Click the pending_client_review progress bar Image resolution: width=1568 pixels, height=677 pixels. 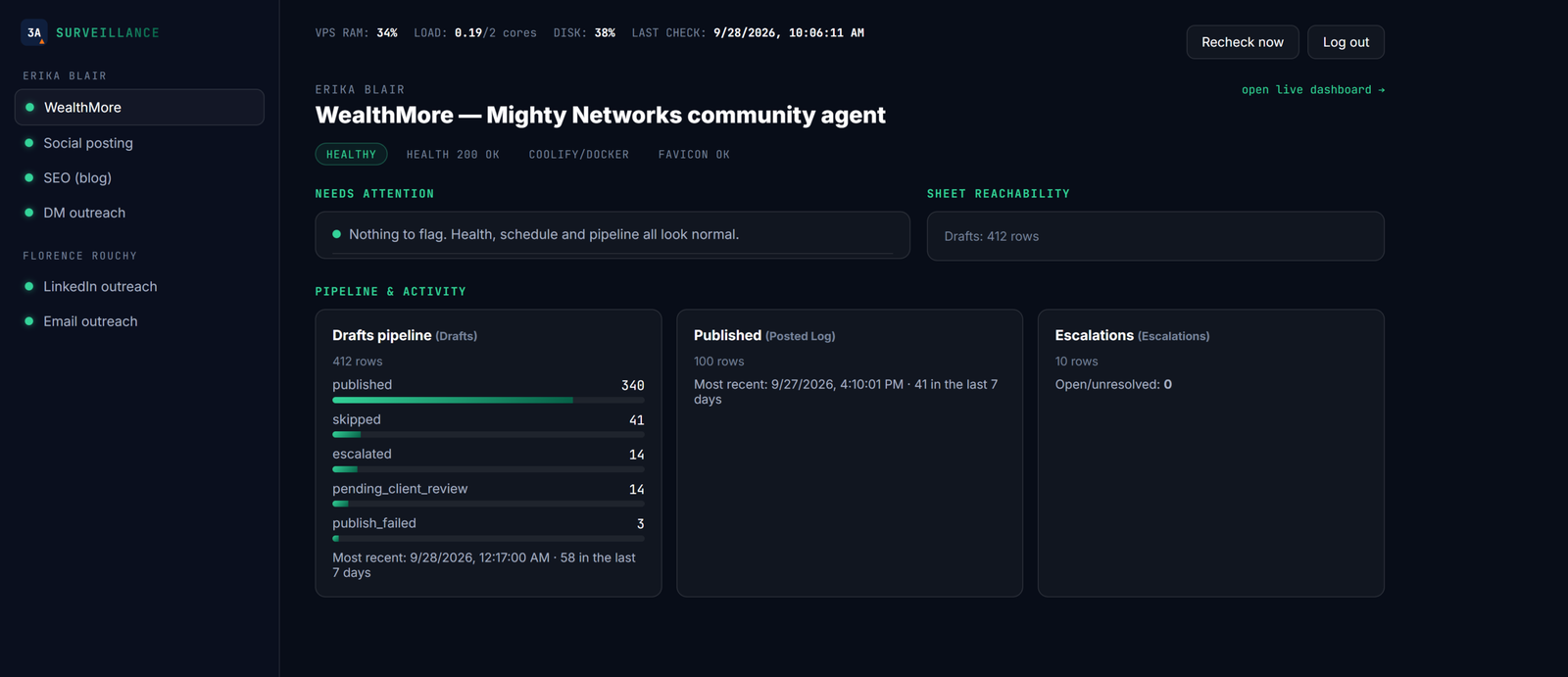coord(488,504)
